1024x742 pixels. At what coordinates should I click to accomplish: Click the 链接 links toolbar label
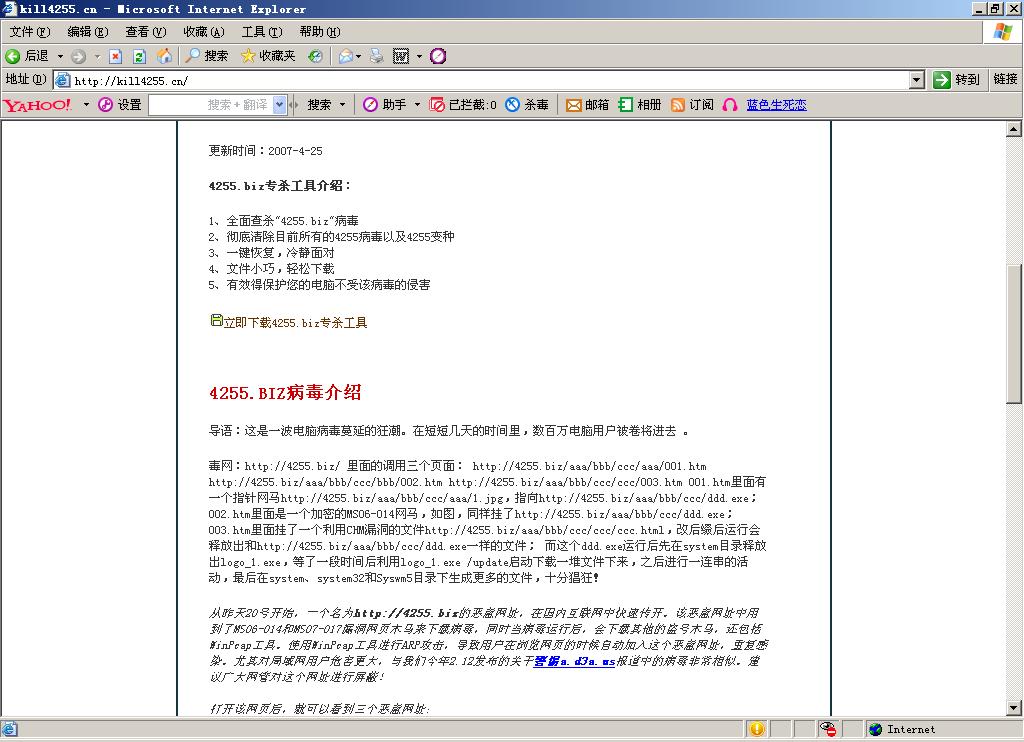1005,79
